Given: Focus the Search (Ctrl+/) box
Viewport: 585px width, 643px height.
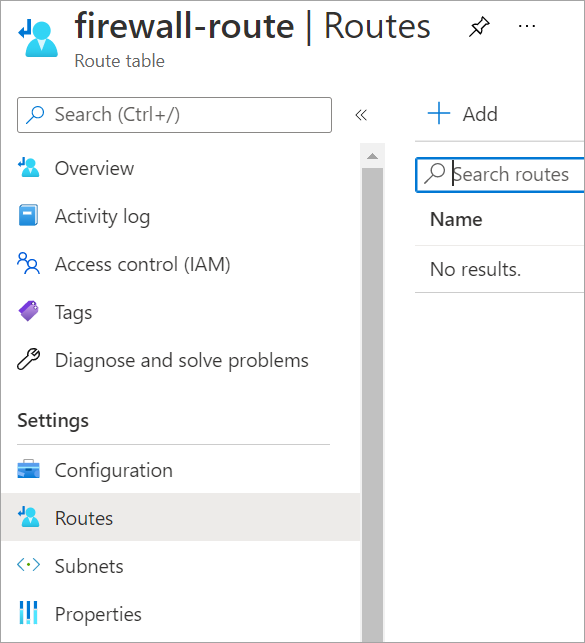Looking at the screenshot, I should click(x=174, y=115).
